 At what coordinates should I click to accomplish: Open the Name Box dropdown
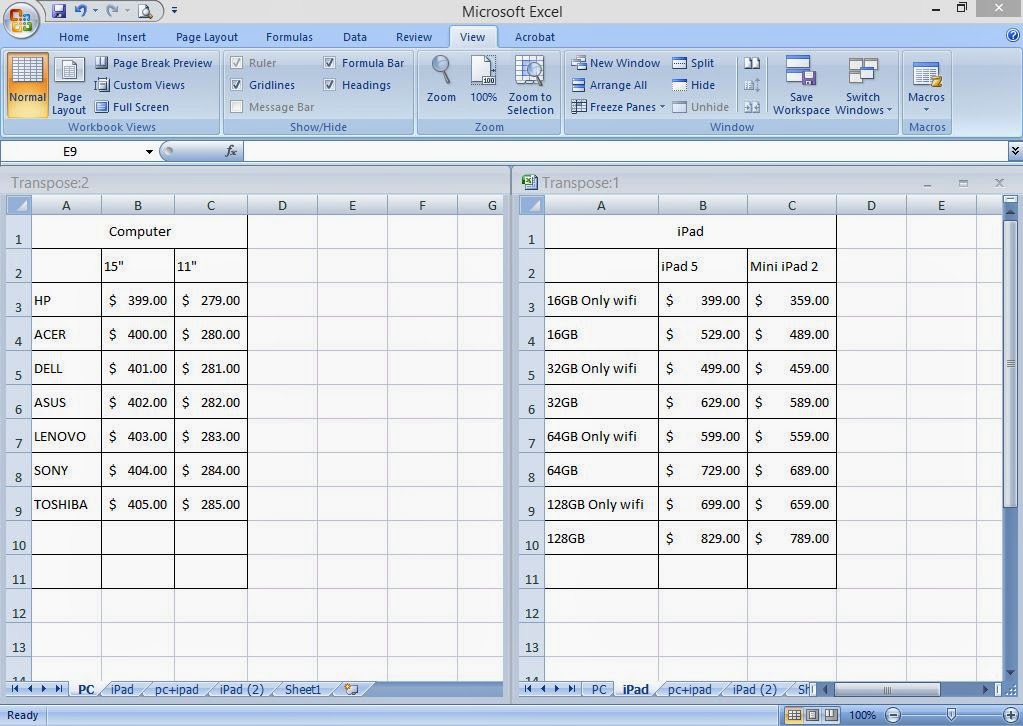(x=149, y=151)
